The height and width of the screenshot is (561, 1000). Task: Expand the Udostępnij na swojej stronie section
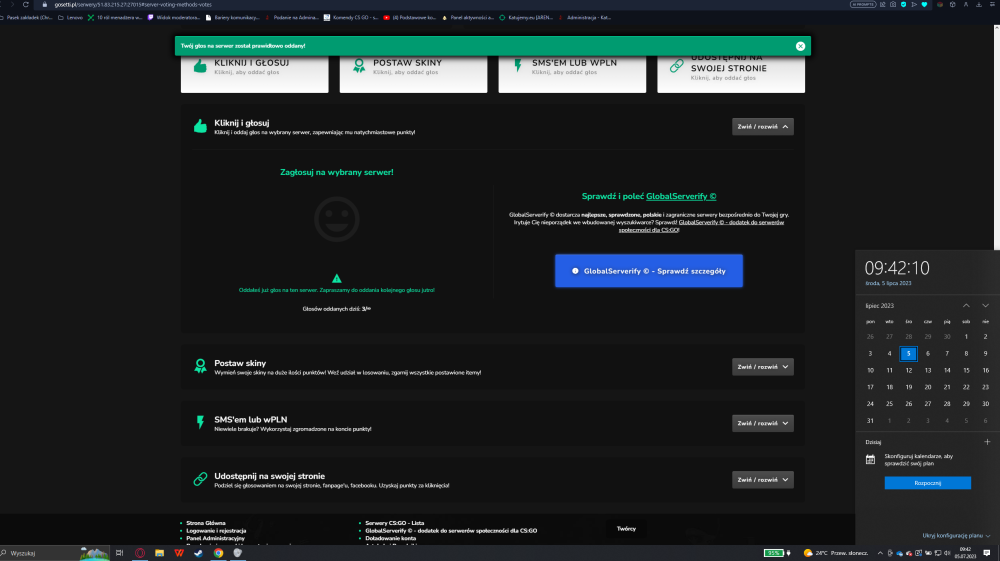[763, 479]
